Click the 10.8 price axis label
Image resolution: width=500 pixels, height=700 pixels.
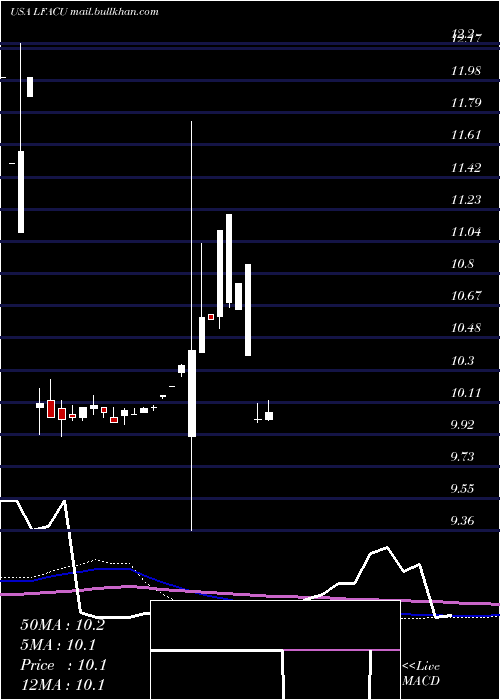pos(462,263)
